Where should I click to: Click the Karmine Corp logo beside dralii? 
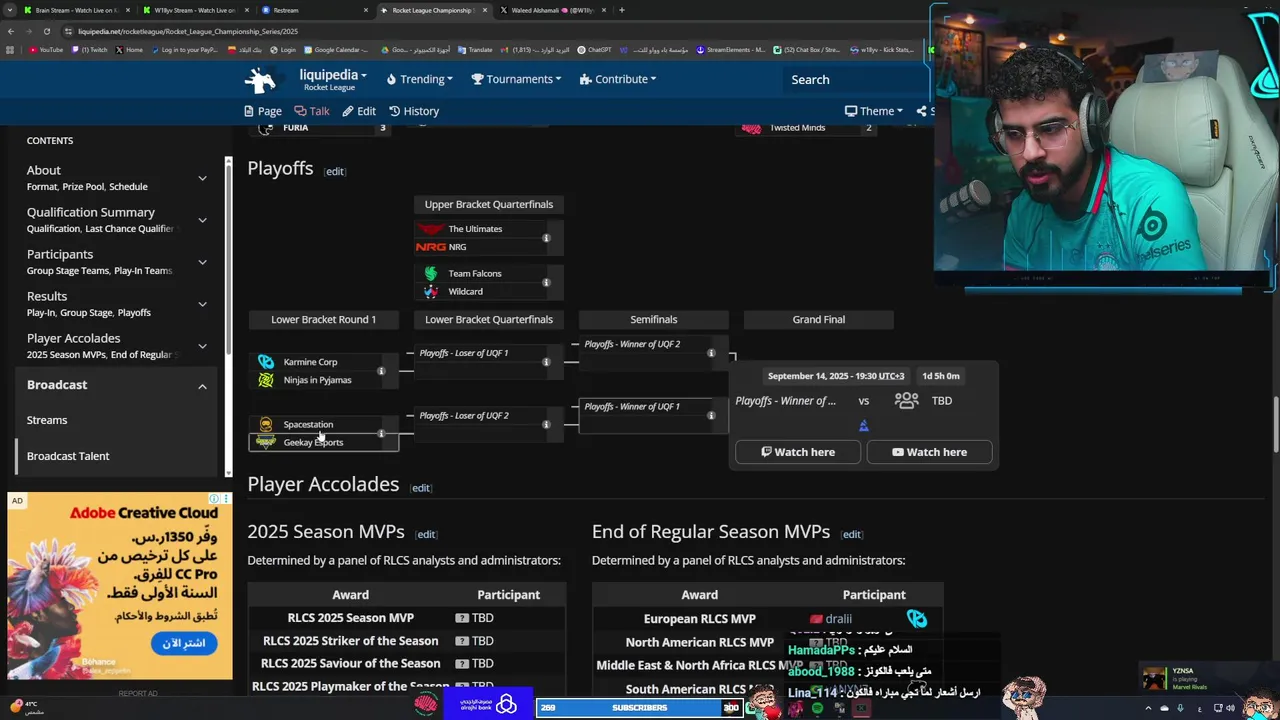[x=917, y=619]
